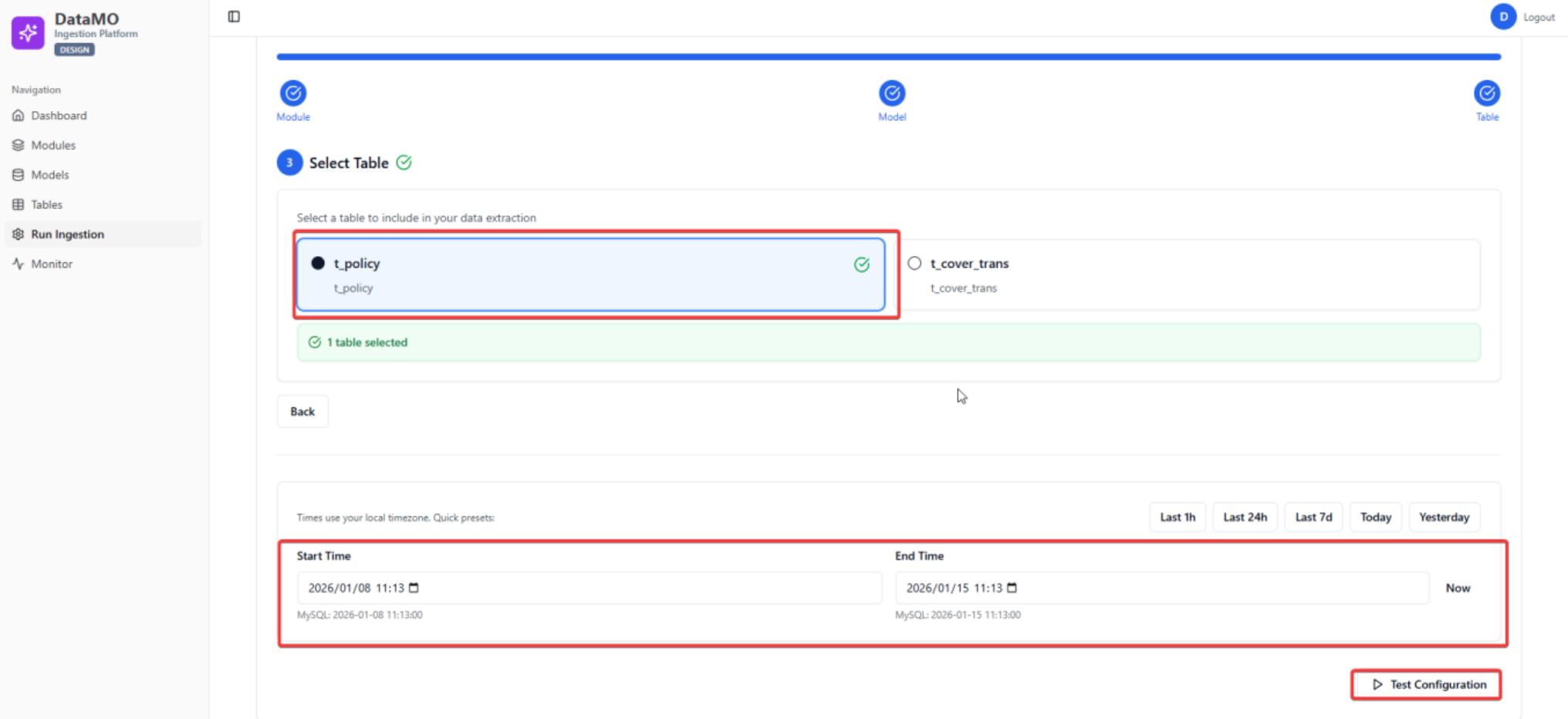Go to Tables page
Image resolution: width=1568 pixels, height=719 pixels.
[103, 204]
